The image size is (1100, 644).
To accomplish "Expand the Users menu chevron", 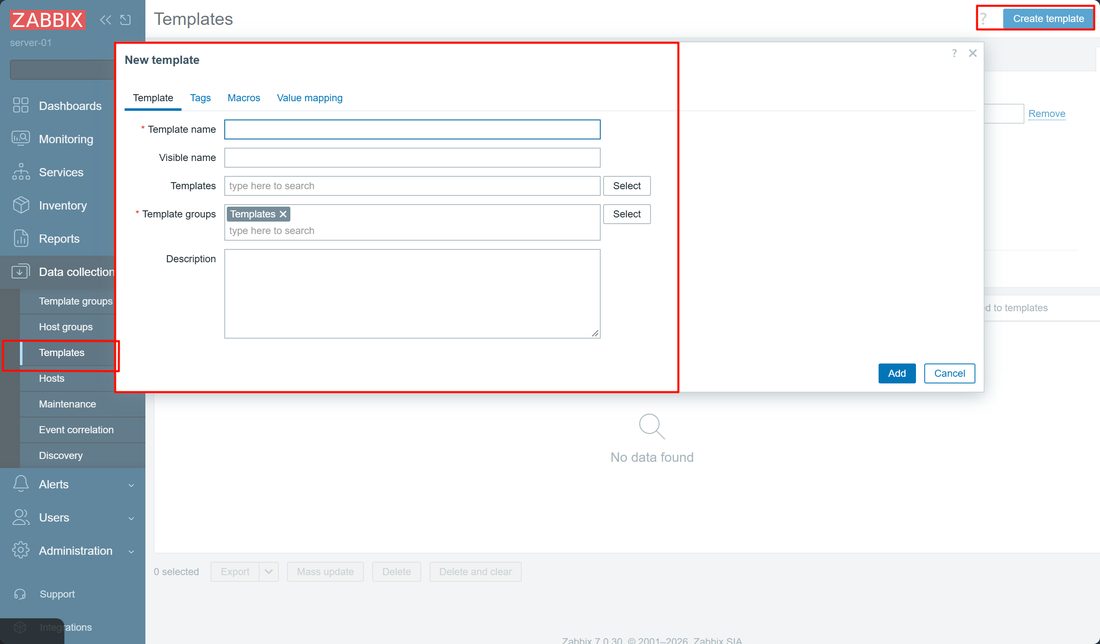I will 131,518.
